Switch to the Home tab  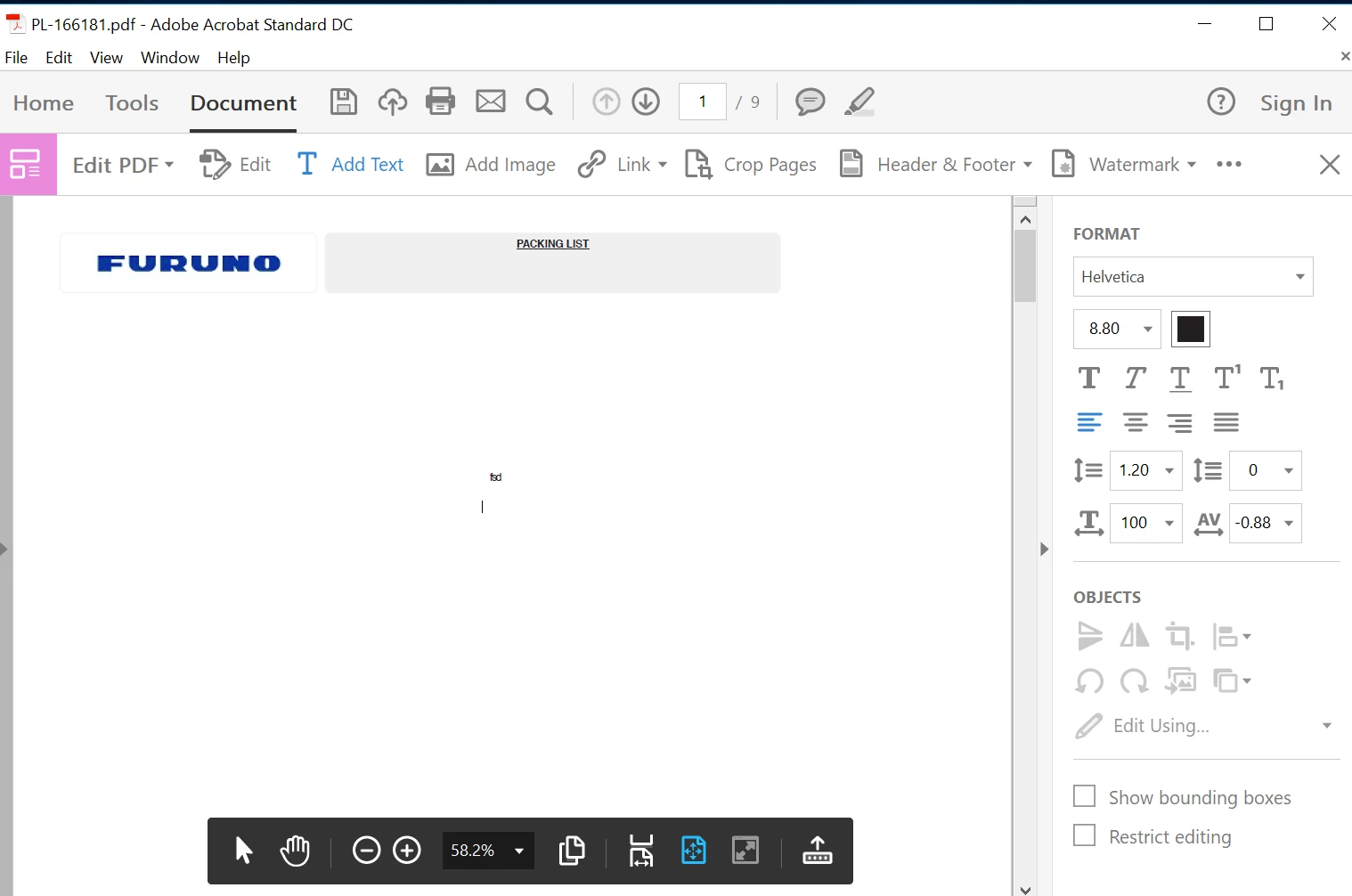pos(44,102)
